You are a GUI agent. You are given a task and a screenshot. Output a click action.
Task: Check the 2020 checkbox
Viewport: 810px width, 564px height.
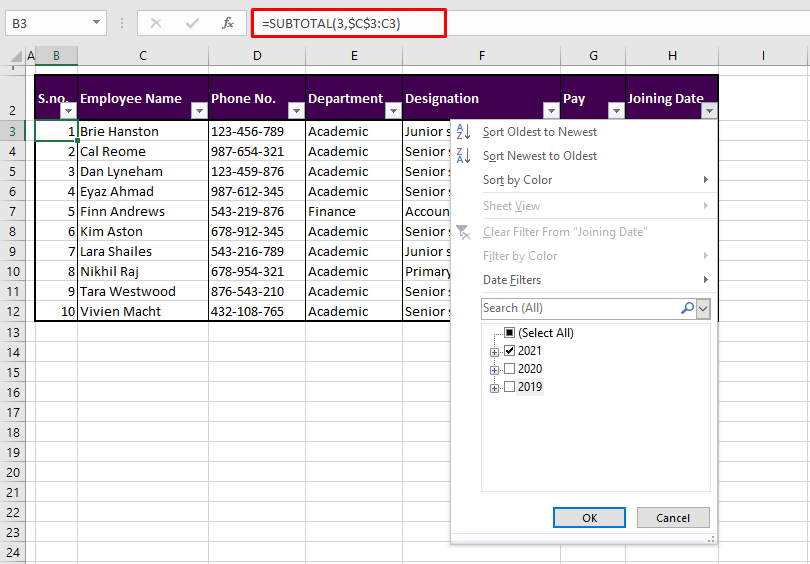(x=510, y=369)
